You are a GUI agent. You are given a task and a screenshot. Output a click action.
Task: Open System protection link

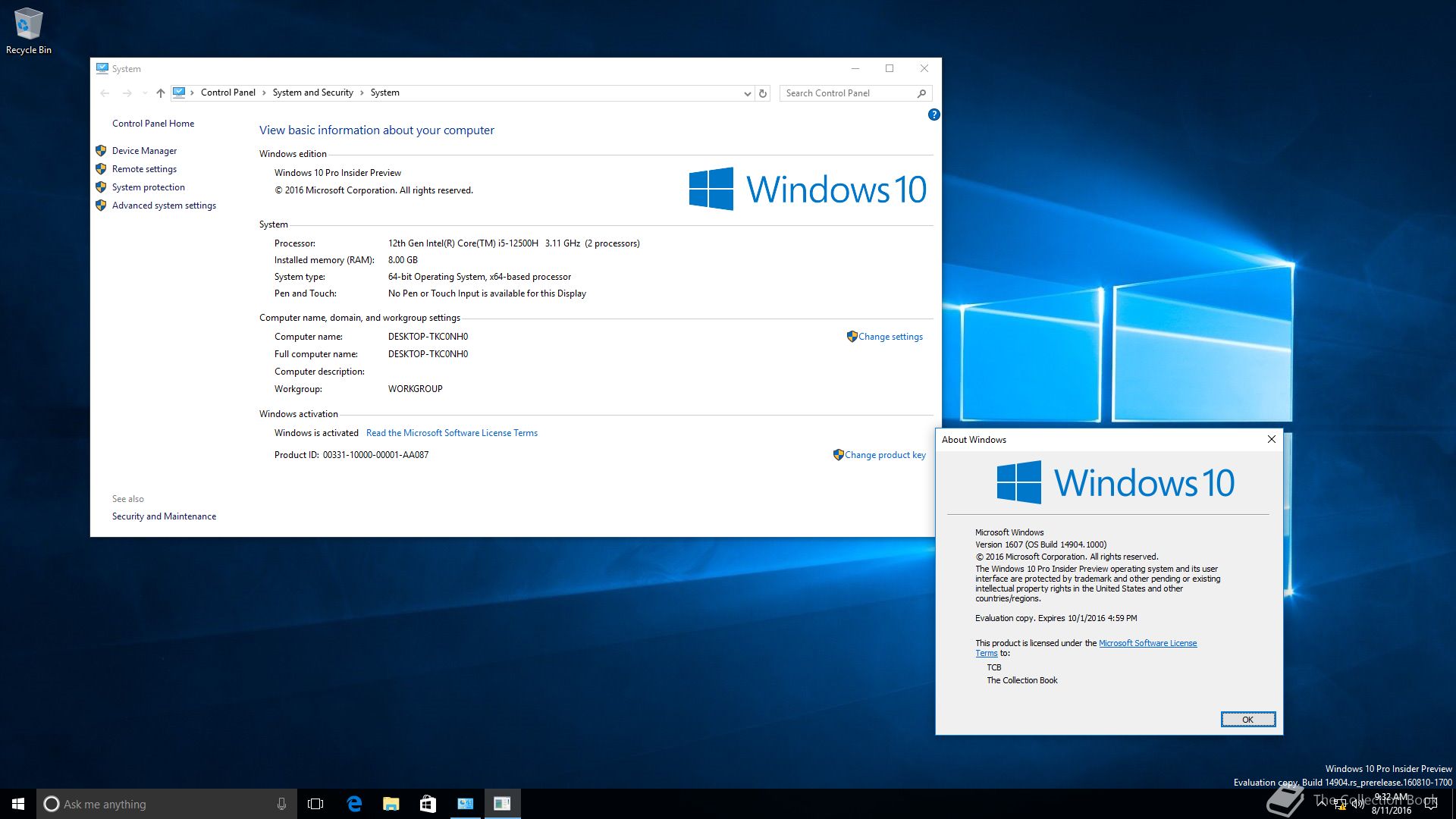[149, 187]
